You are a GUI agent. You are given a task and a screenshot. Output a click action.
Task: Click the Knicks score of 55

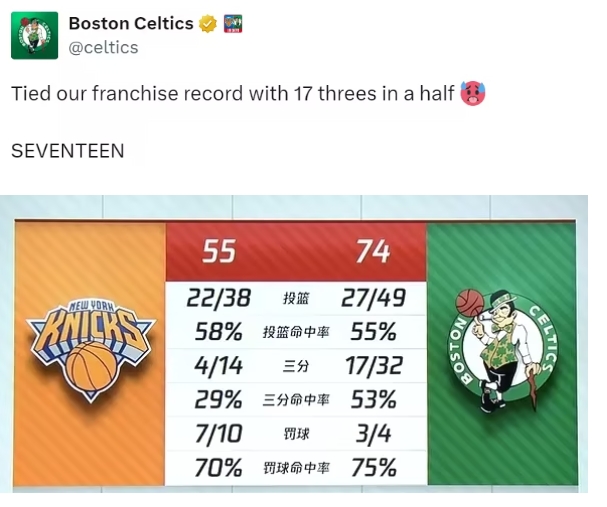(219, 251)
